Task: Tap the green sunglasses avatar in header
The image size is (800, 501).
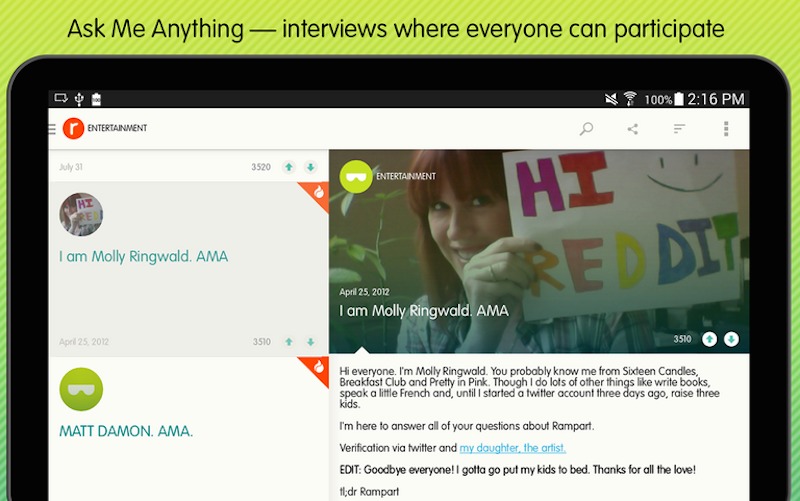Action: 356,177
